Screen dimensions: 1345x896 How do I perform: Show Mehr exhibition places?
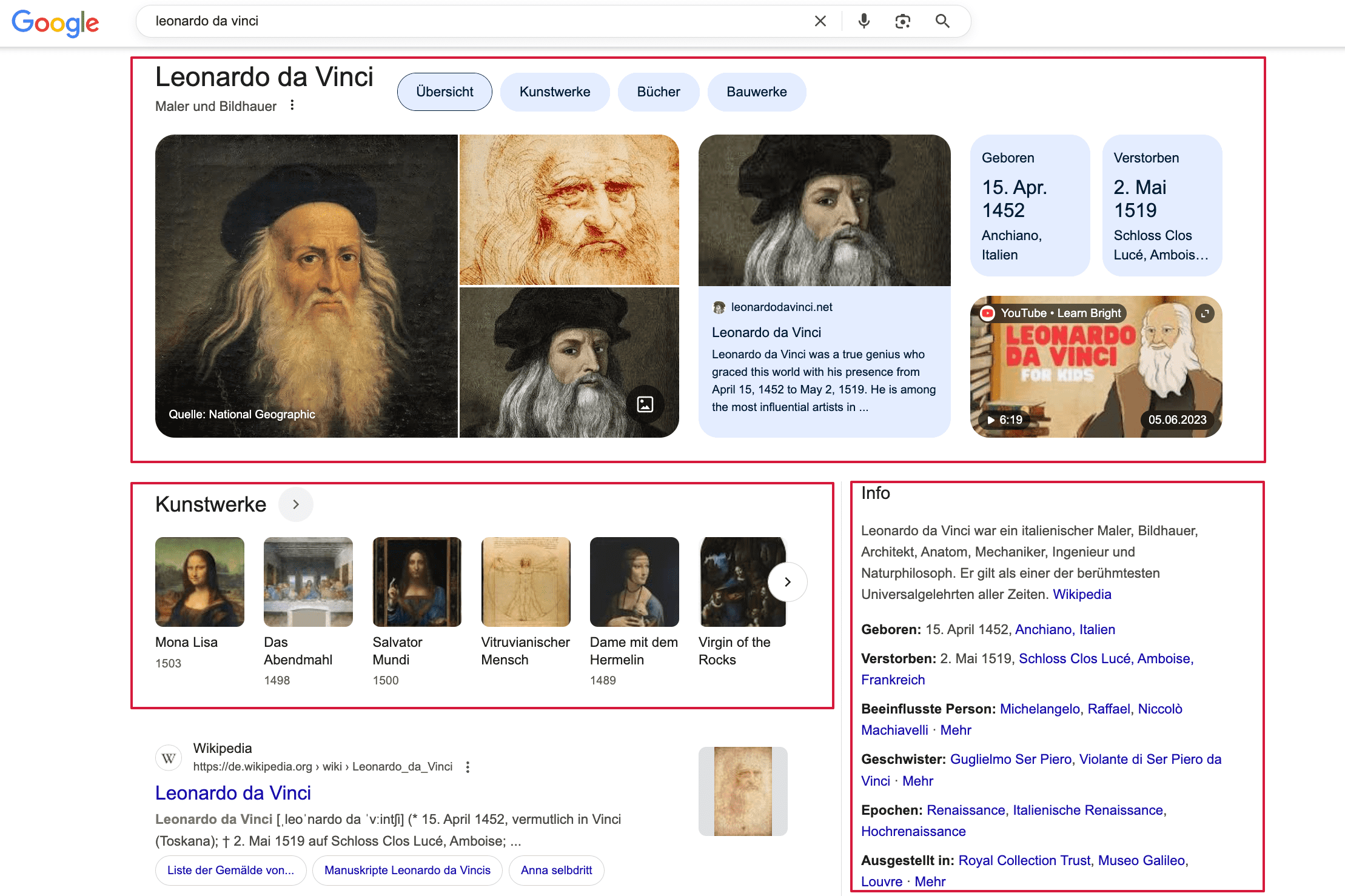coord(930,882)
